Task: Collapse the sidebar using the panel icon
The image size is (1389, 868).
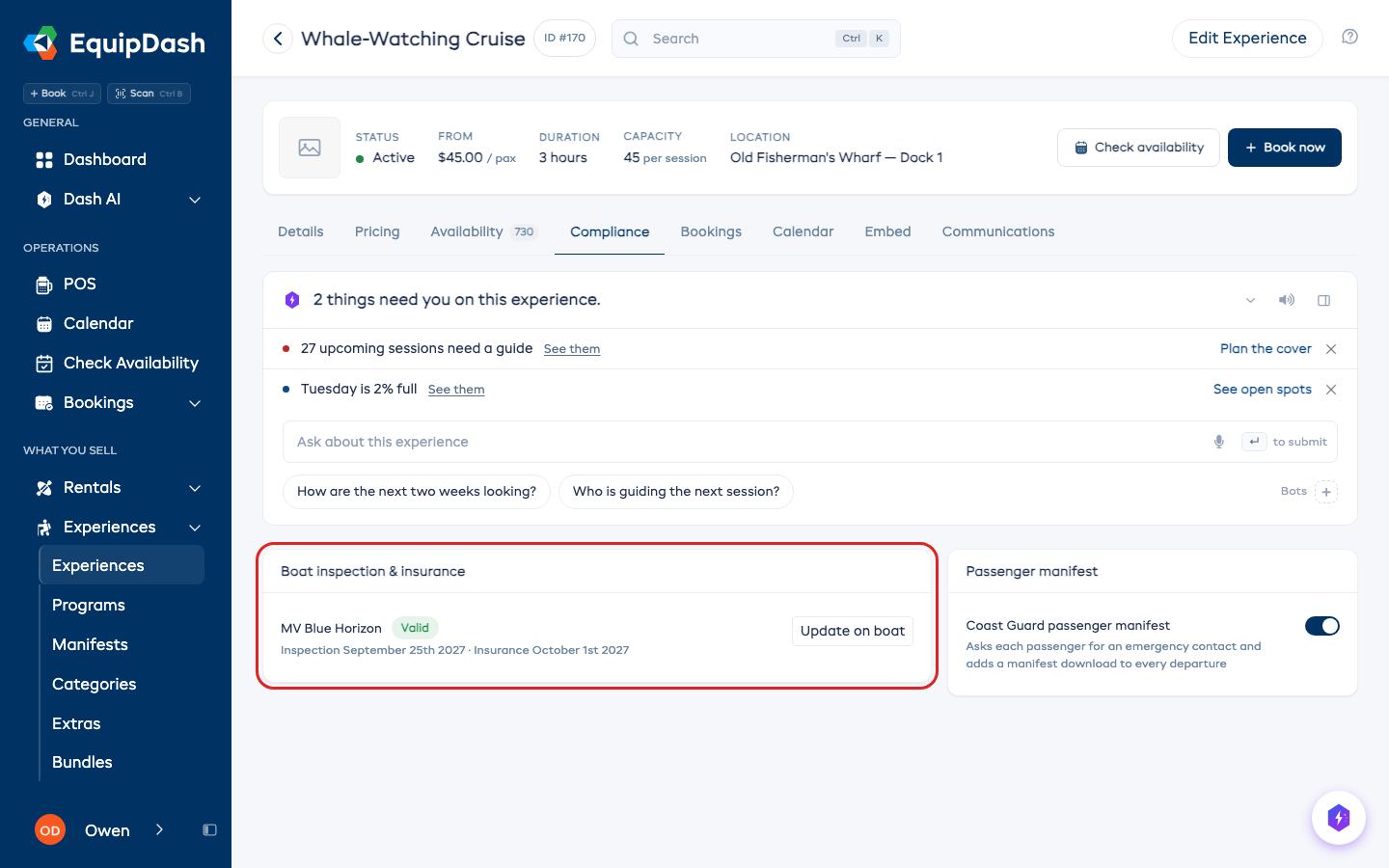Action: 209,830
